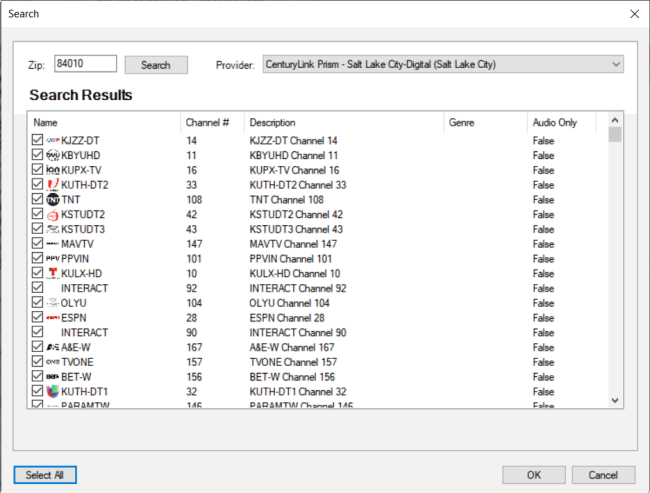The width and height of the screenshot is (650, 493).
Task: Click the Univision logo beside KUTH-DT1
Action: coord(53,391)
